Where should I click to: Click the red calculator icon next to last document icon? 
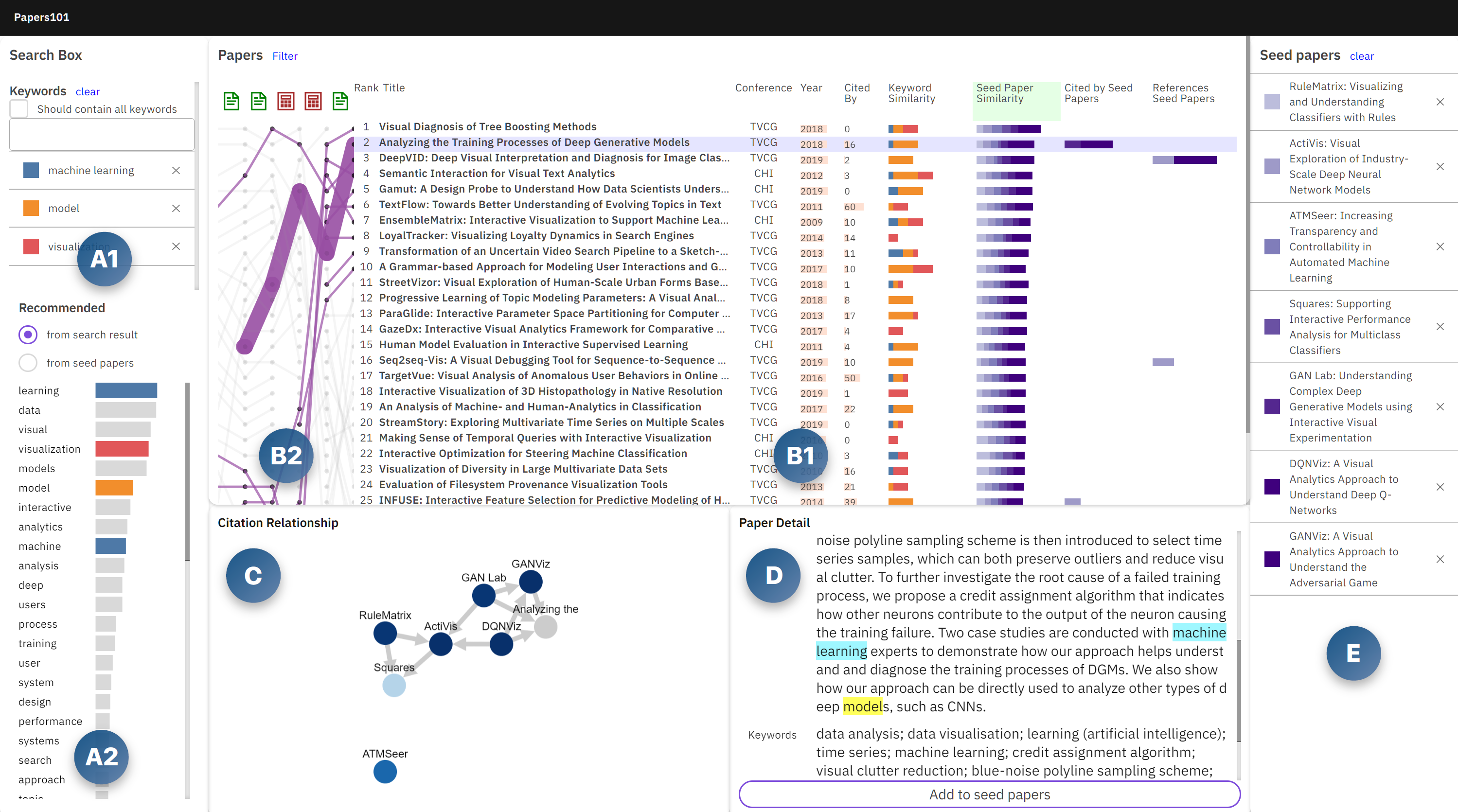[313, 101]
